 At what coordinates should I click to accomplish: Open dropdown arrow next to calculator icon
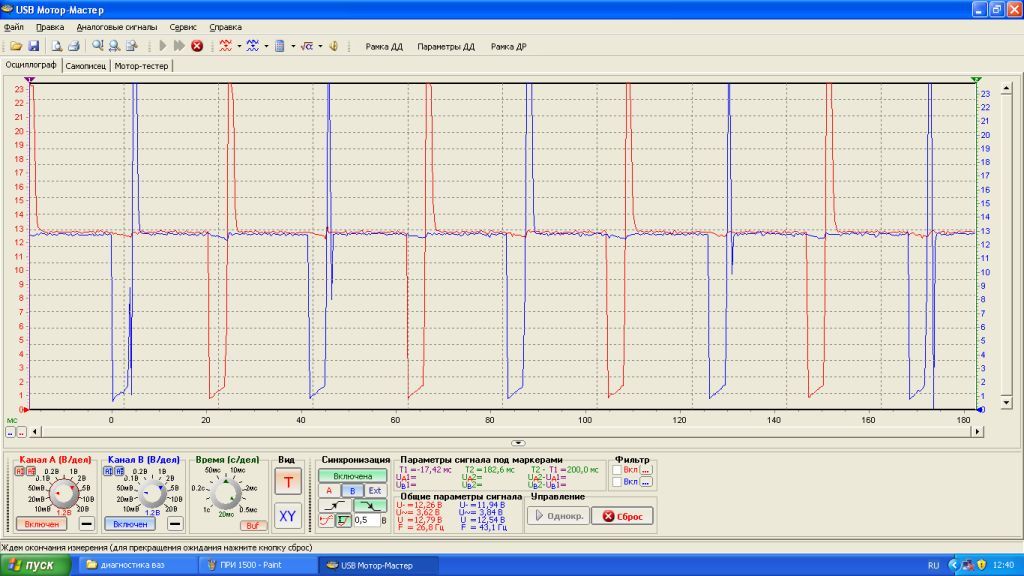[x=293, y=46]
